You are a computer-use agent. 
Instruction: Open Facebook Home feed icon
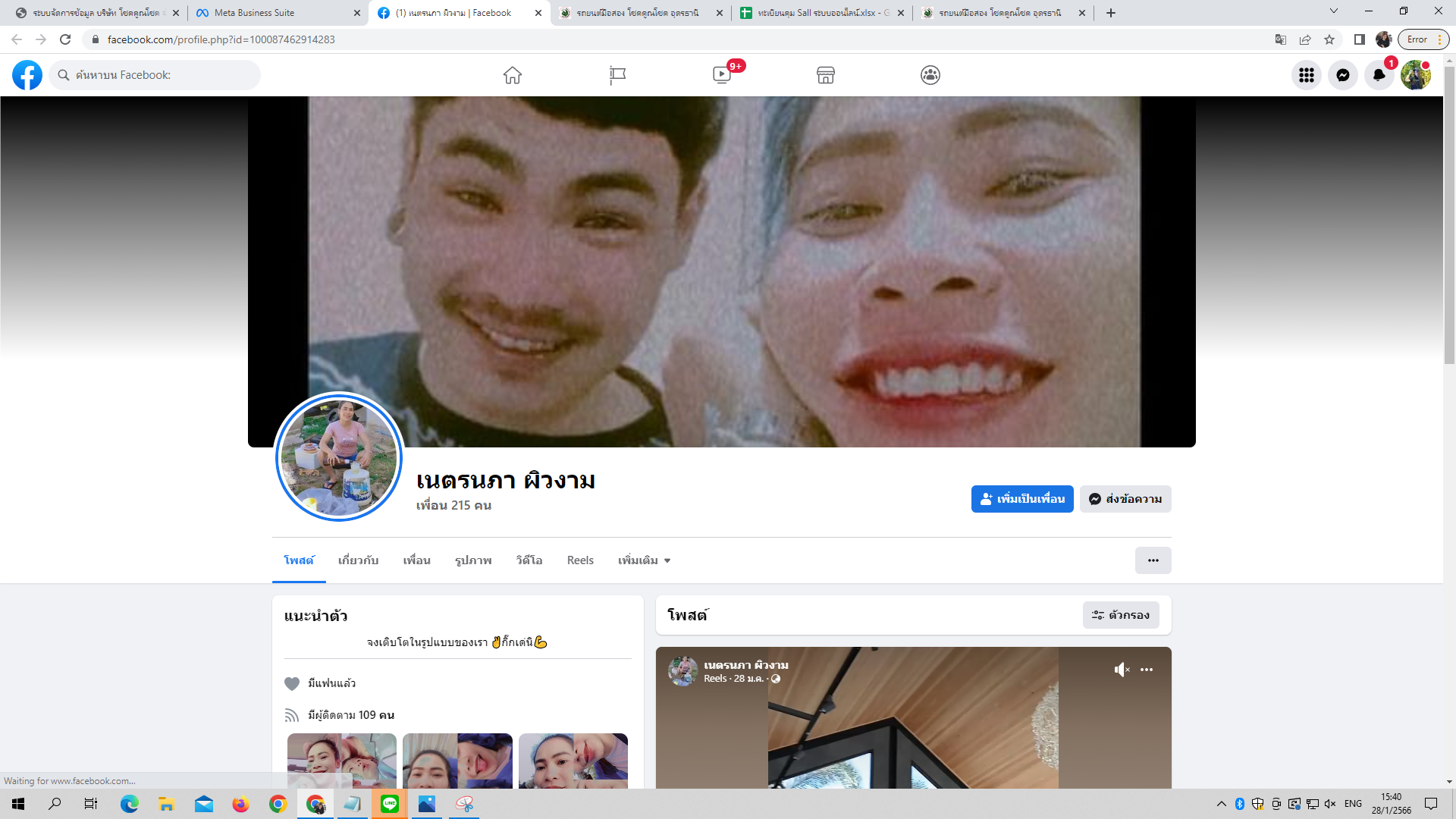pyautogui.click(x=513, y=75)
